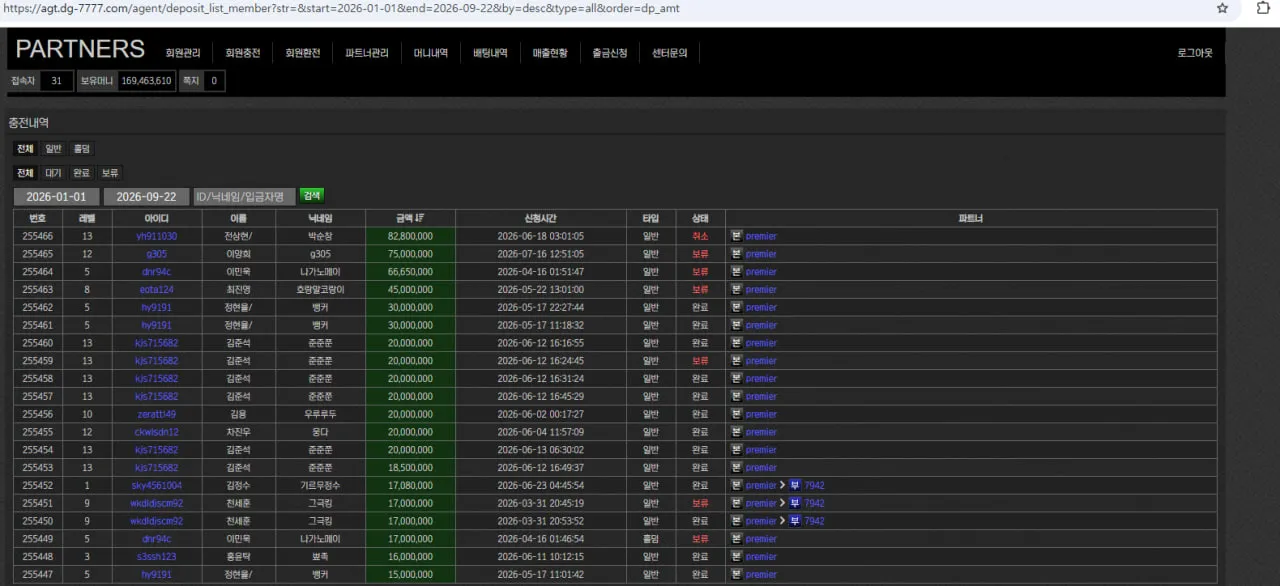Click the 파트너 column header

(x=971, y=218)
